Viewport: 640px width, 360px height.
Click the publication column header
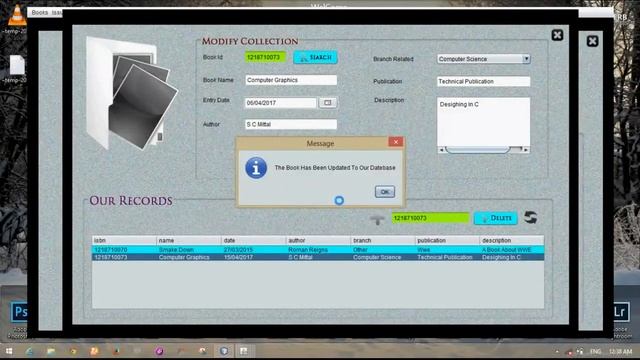447,240
